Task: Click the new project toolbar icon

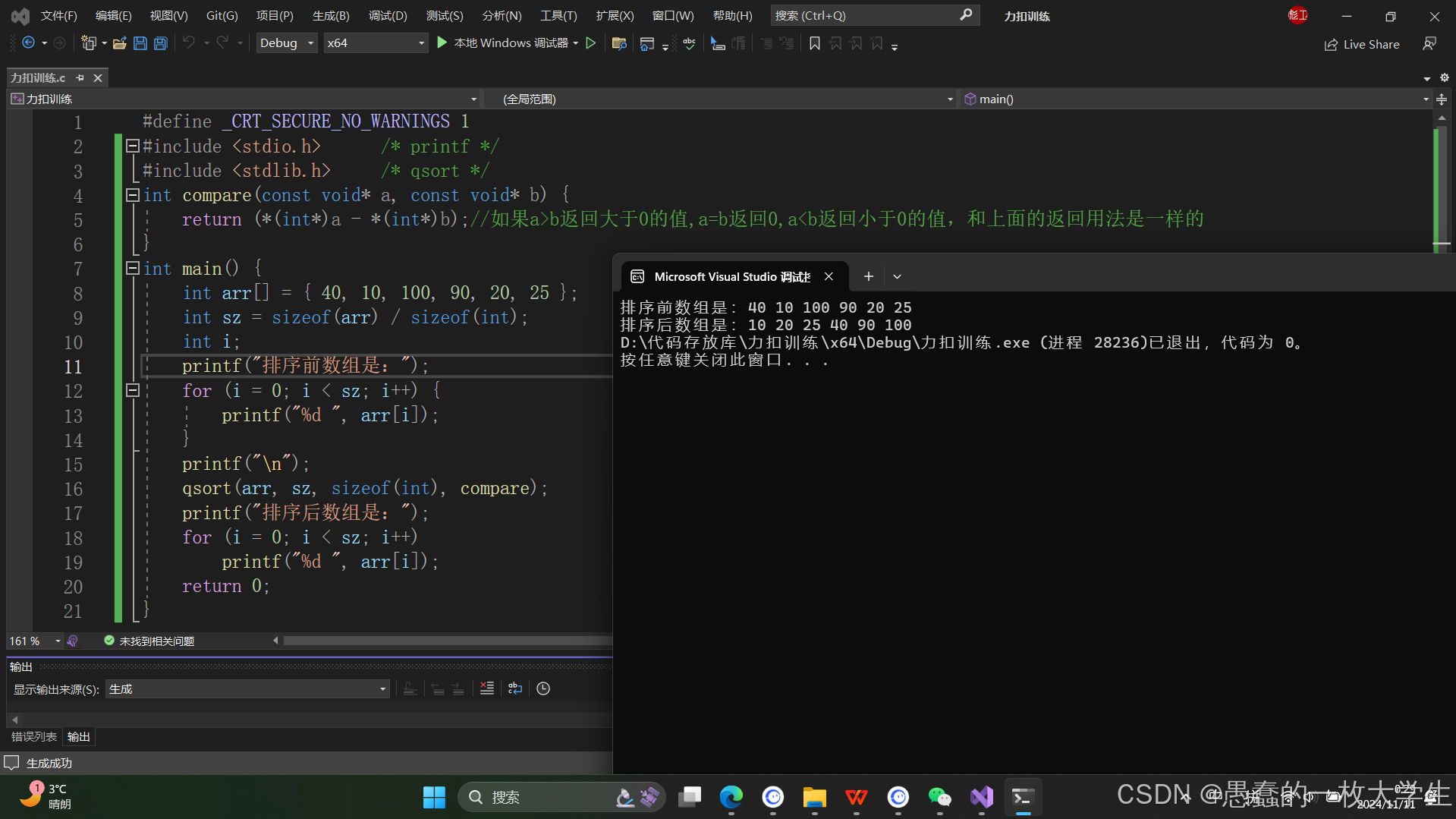Action: coord(89,43)
